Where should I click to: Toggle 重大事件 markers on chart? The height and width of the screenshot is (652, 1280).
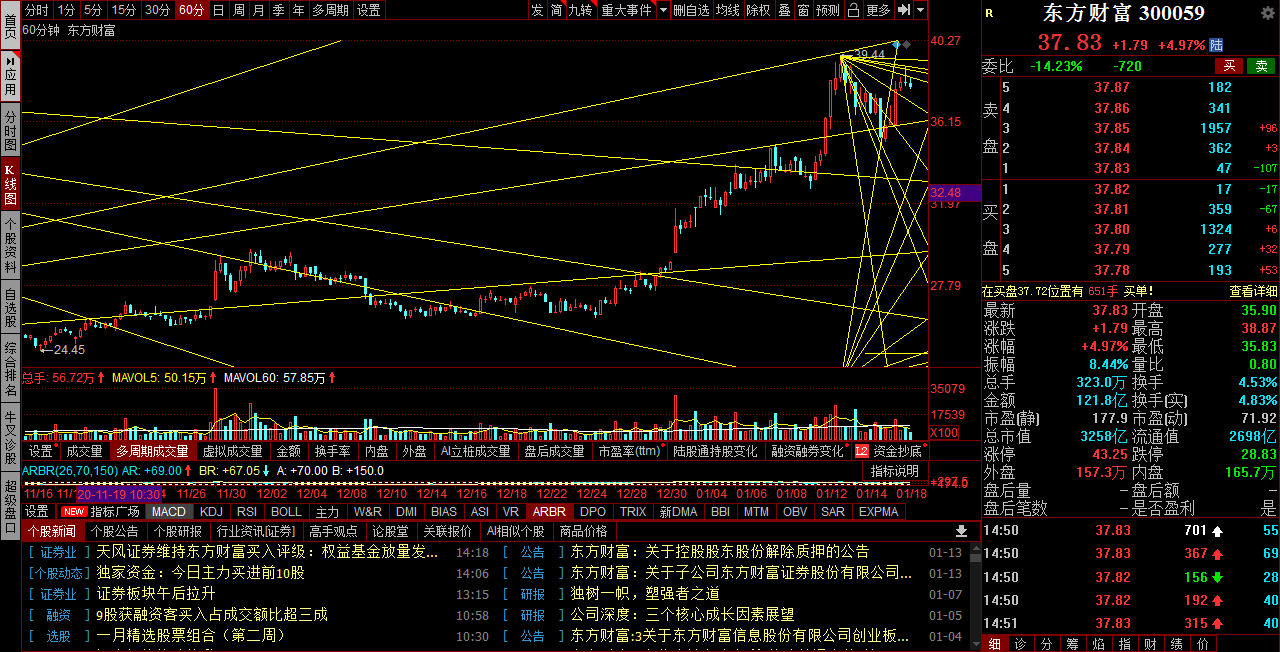pos(625,10)
